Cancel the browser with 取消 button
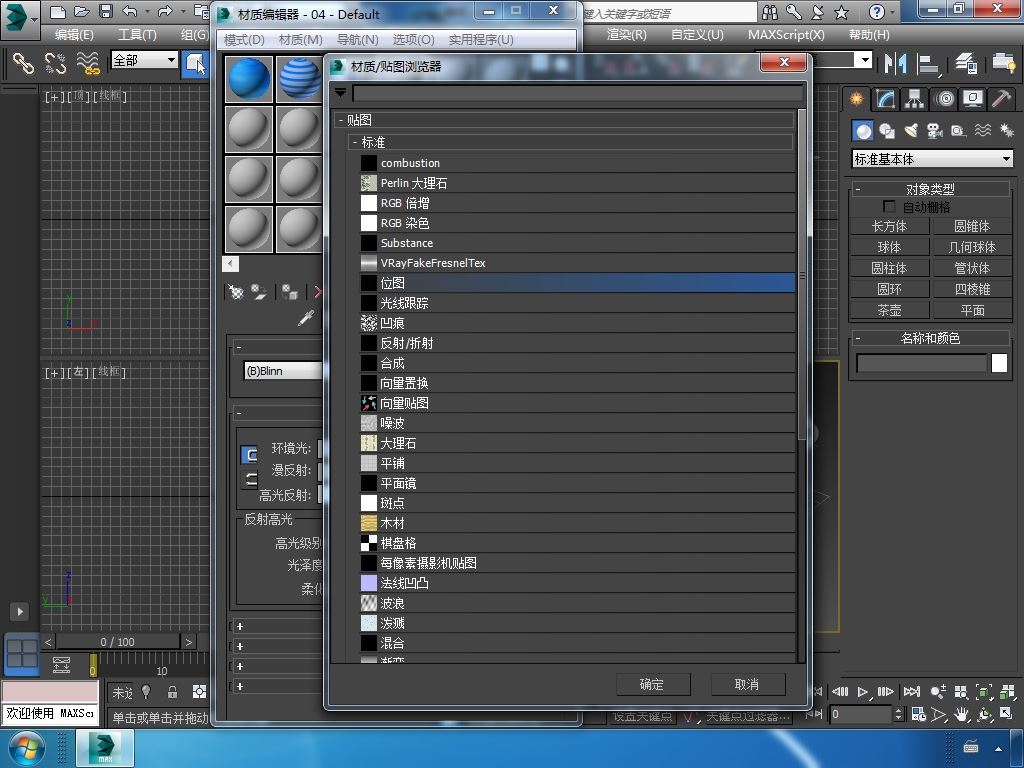This screenshot has height=768, width=1024. [748, 684]
